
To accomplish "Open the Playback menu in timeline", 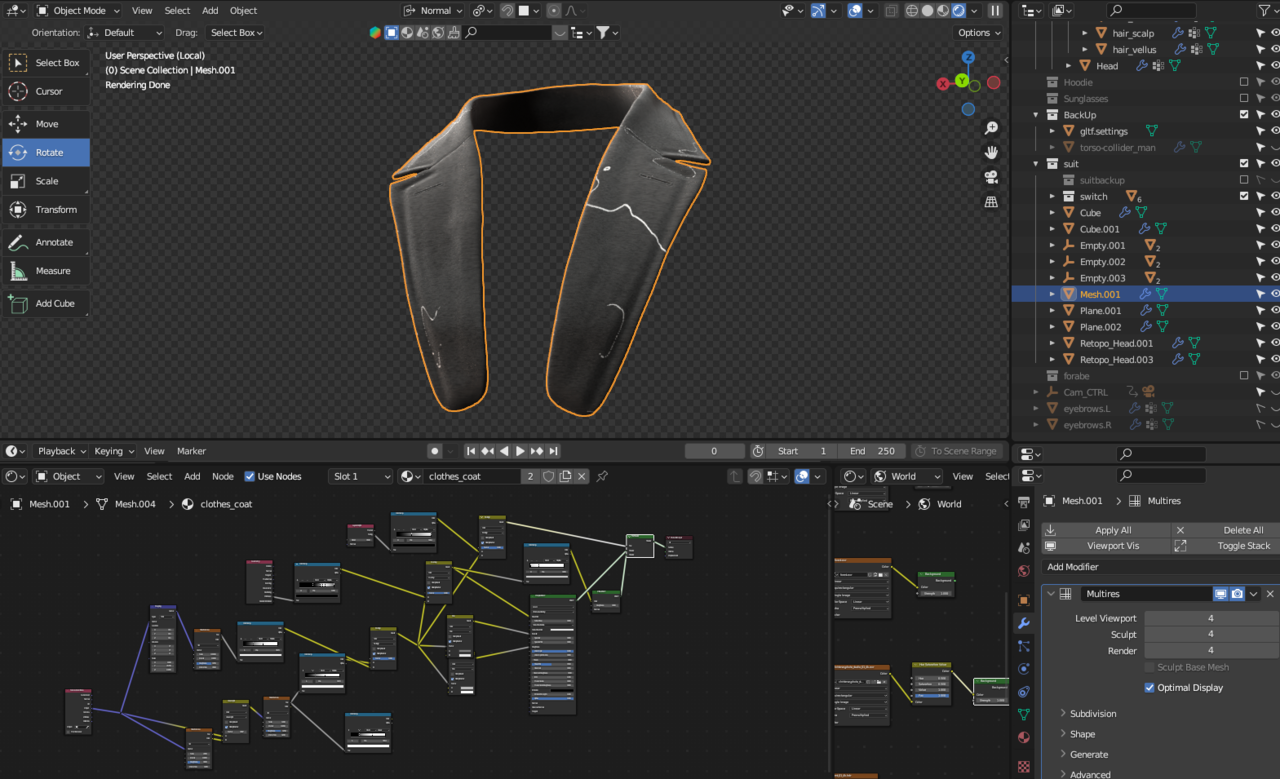I will [x=62, y=451].
